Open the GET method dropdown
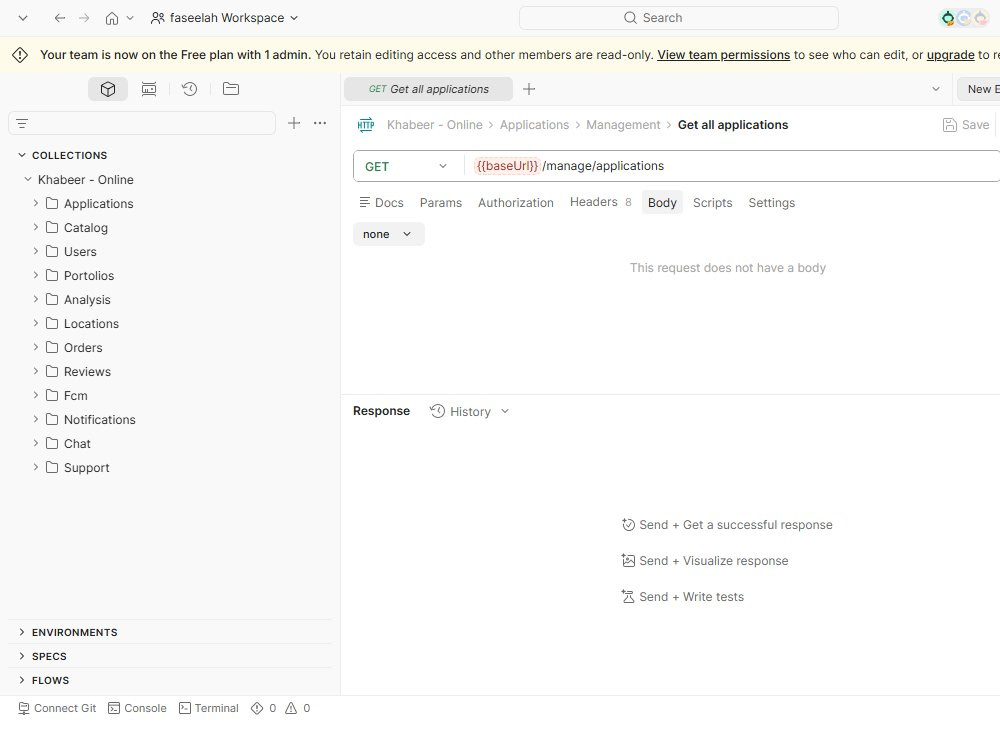 (x=406, y=166)
